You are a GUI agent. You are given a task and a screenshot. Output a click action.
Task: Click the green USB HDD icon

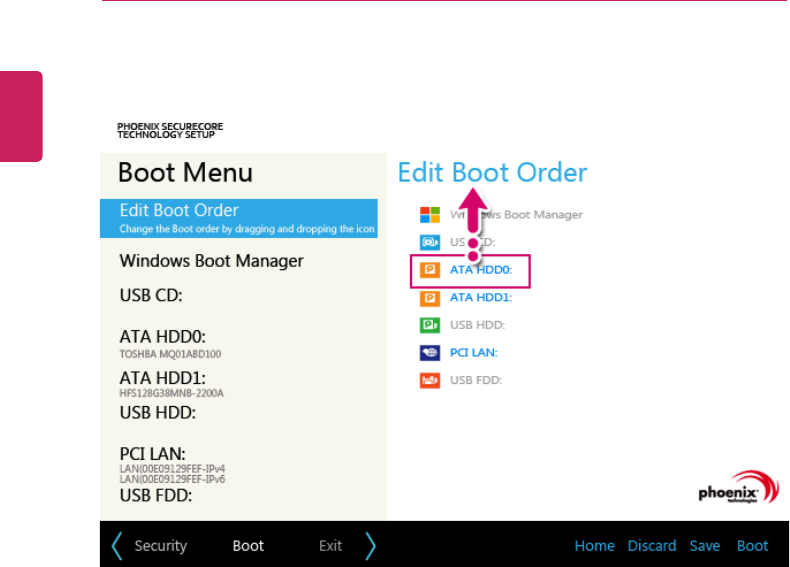[430, 325]
